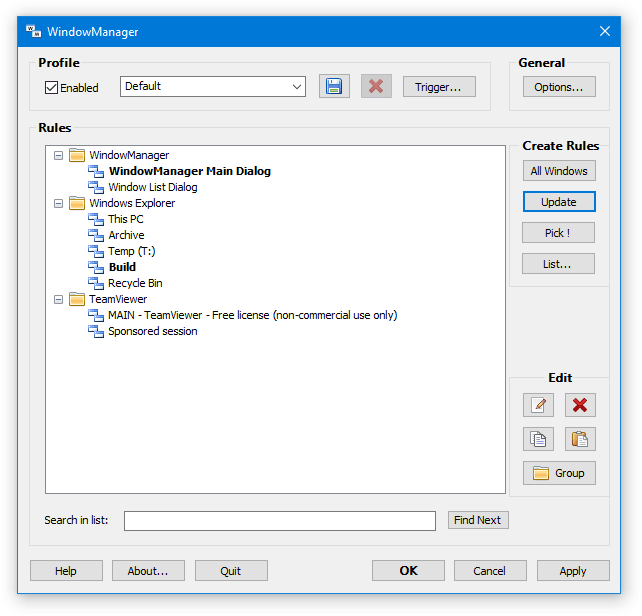Image resolution: width=642 pixels, height=616 pixels.
Task: Collapse the Windows Explorer tree group
Action: [x=58, y=203]
